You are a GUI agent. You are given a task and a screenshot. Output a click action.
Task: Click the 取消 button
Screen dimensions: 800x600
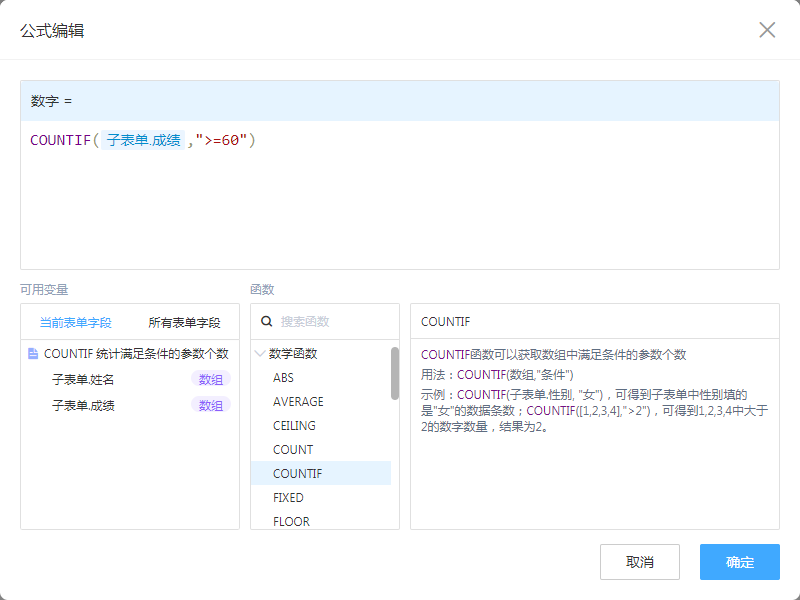coord(639,562)
